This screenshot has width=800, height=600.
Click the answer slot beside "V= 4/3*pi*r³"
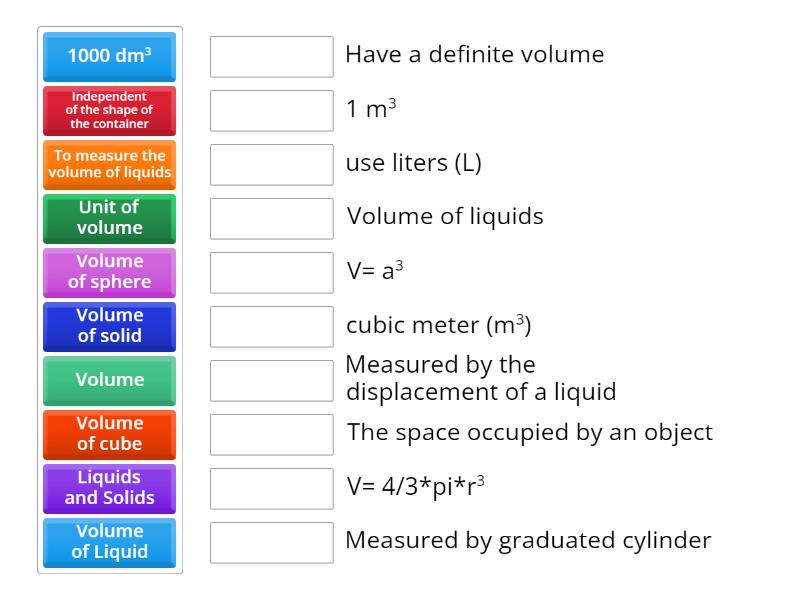271,488
